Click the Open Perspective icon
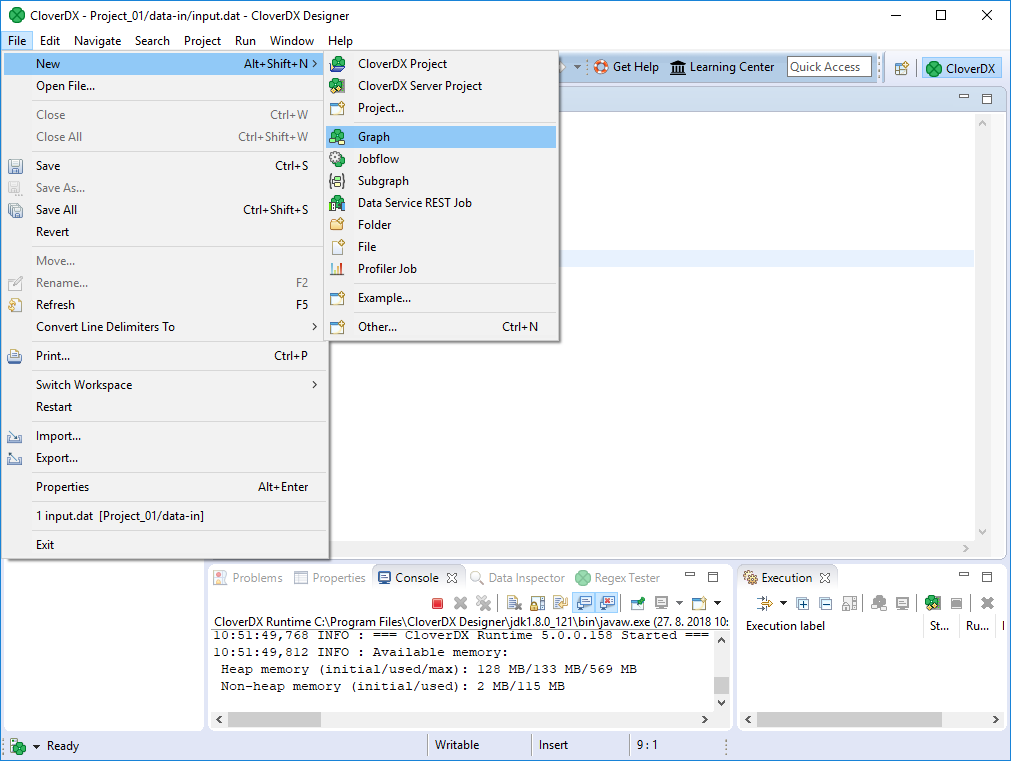The image size is (1011, 761). coord(901,68)
